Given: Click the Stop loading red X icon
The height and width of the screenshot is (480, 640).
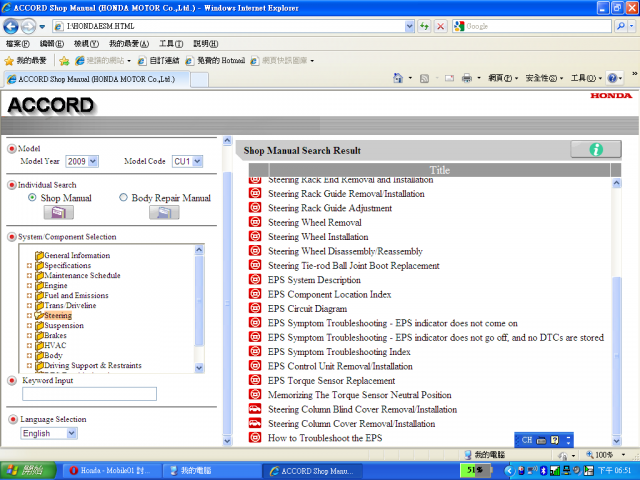Looking at the screenshot, I should point(440,27).
